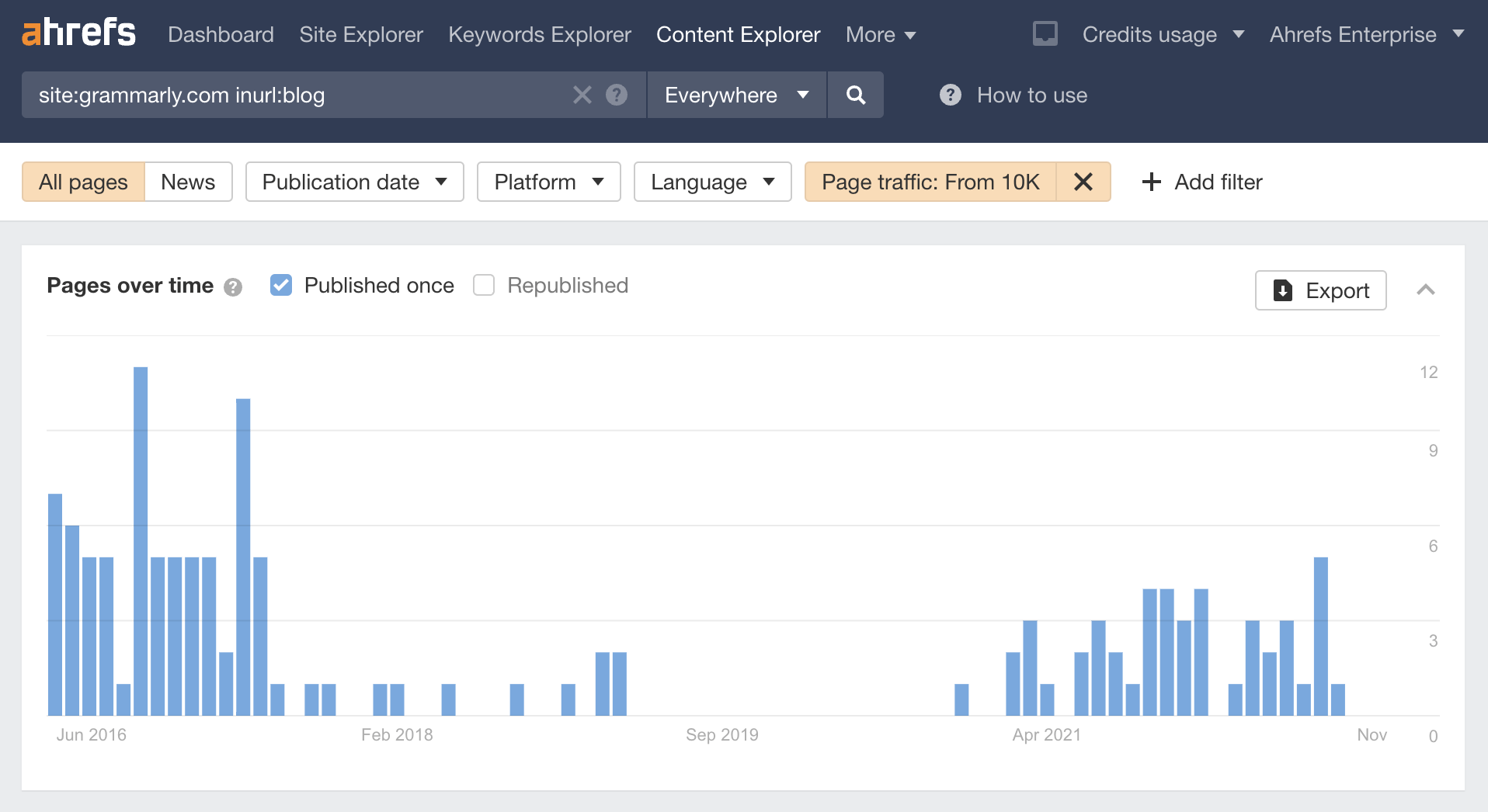Open the Everywhere search scope dropdown
Image resolution: width=1488 pixels, height=812 pixels.
(735, 95)
